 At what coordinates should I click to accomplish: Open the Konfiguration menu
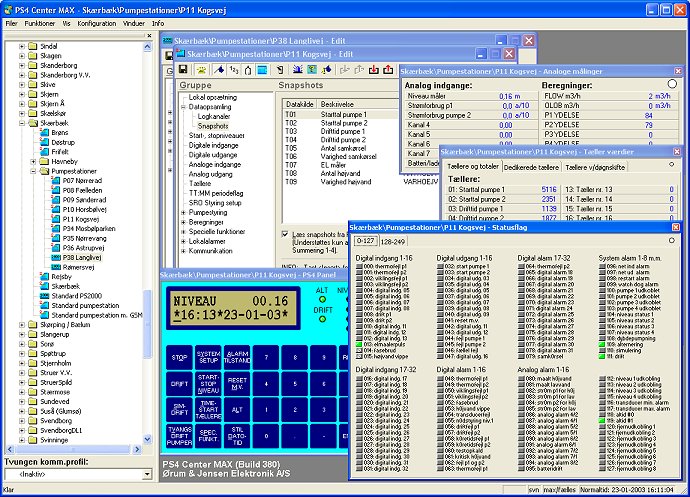pyautogui.click(x=96, y=23)
